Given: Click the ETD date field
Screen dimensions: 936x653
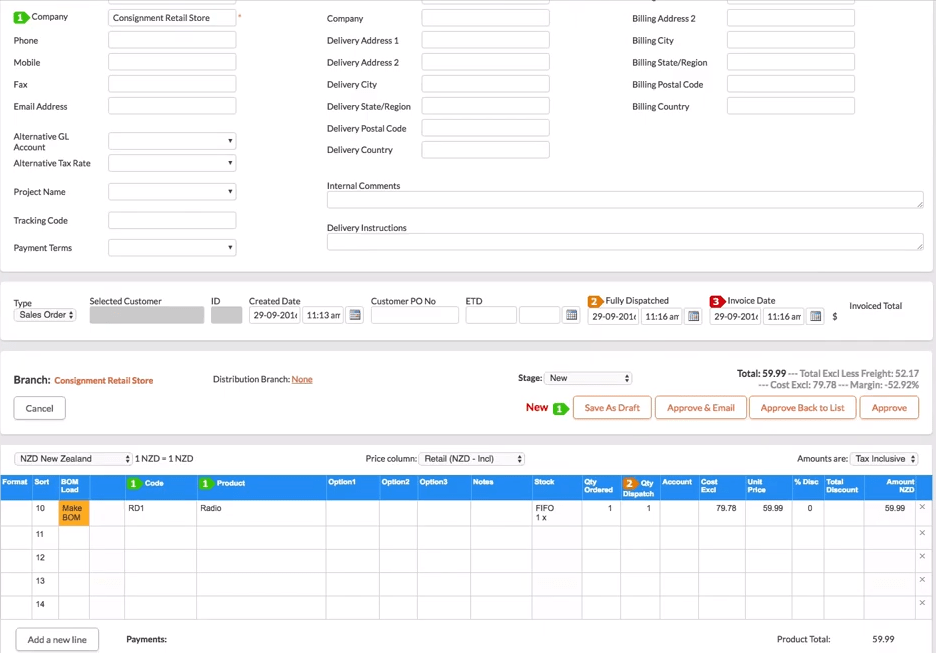Looking at the screenshot, I should point(491,315).
